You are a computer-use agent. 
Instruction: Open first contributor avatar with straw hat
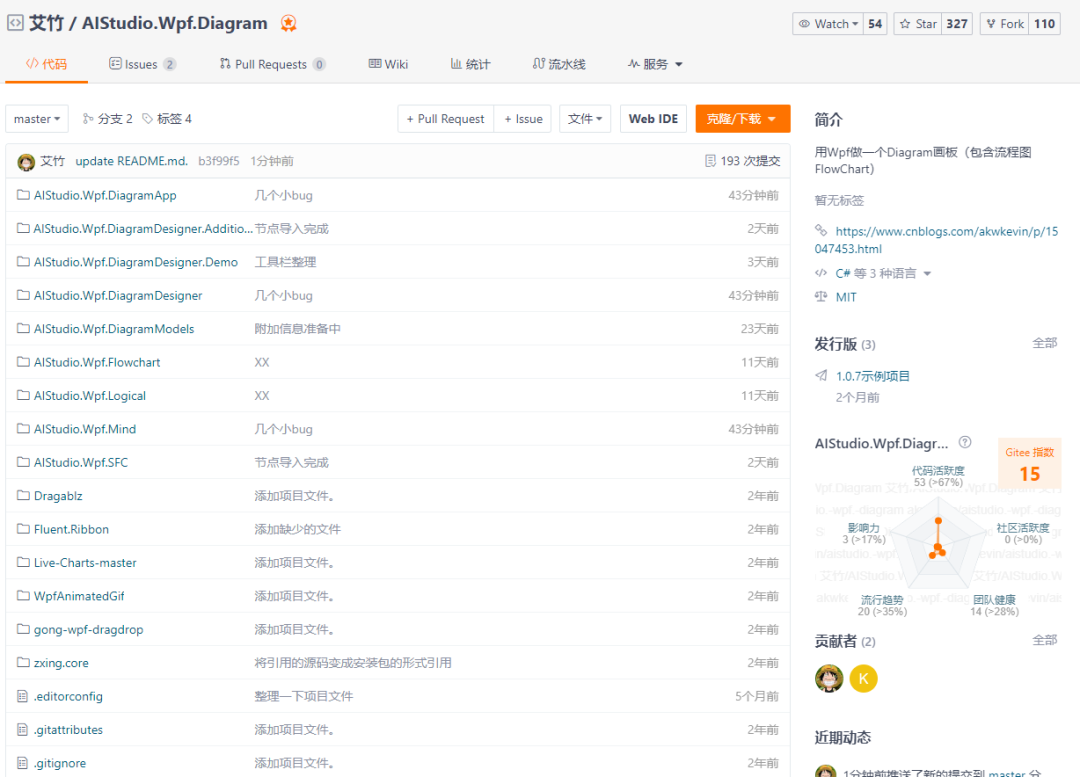(x=829, y=678)
